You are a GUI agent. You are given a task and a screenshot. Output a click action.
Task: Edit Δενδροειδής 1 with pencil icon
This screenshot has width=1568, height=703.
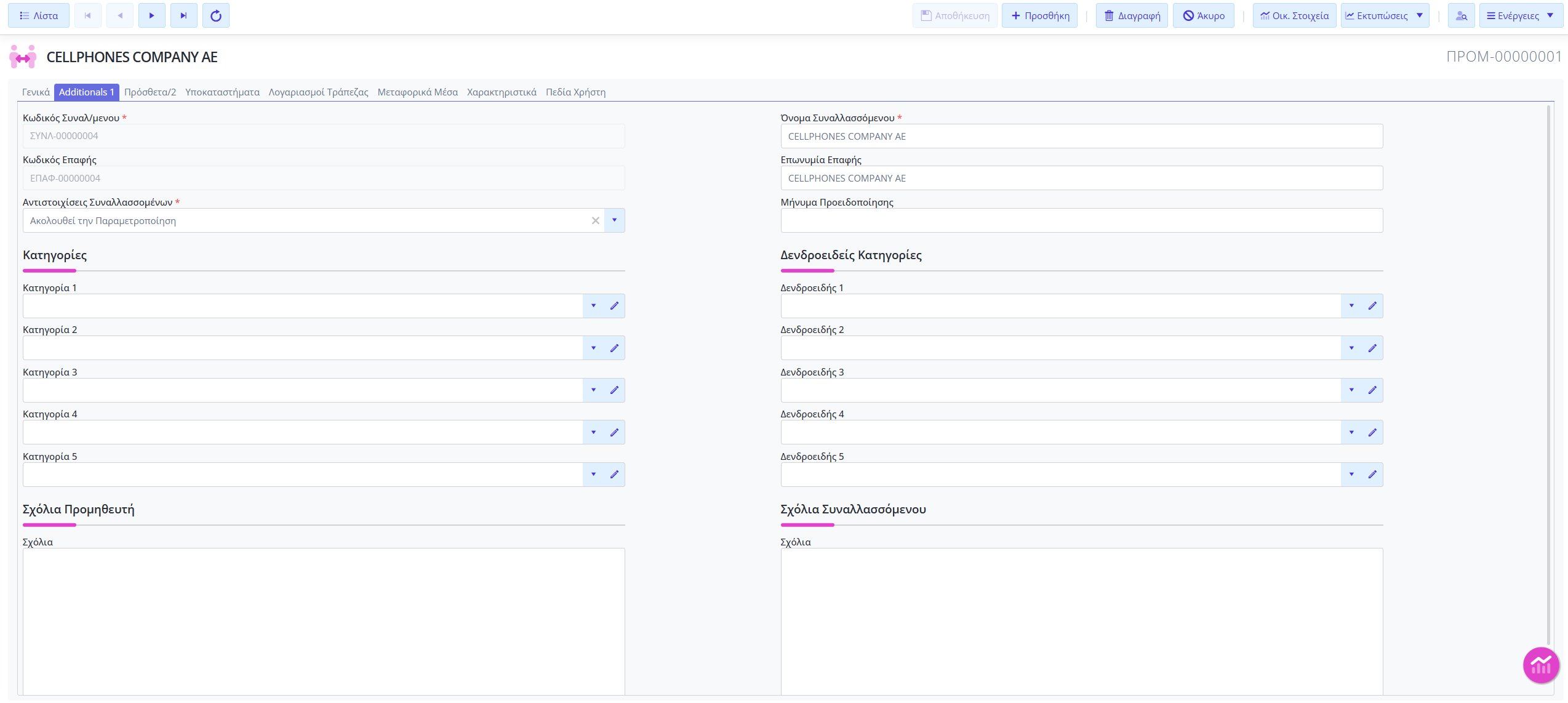point(1372,306)
